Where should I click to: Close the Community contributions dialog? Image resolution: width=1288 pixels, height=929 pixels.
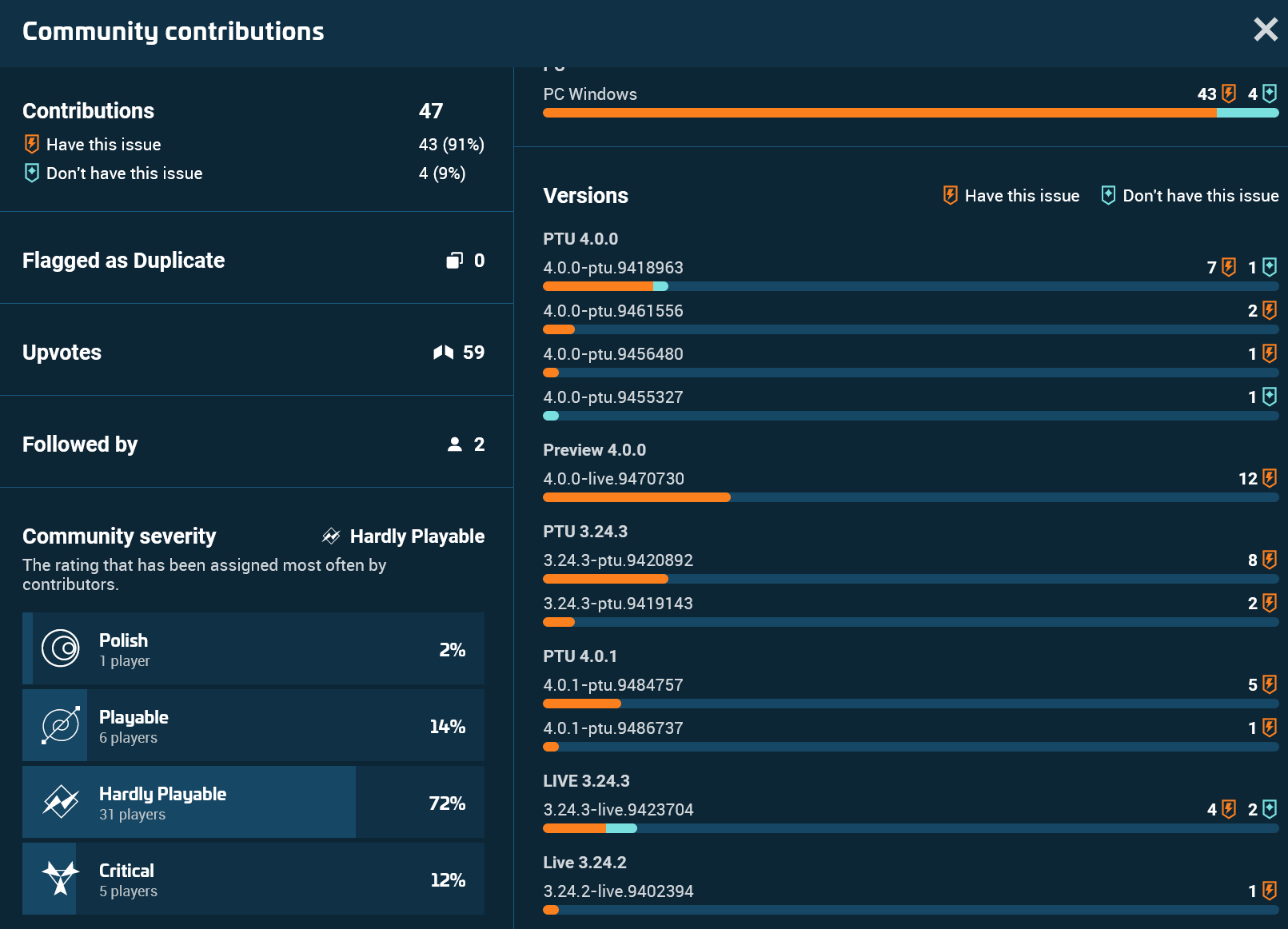coord(1265,30)
